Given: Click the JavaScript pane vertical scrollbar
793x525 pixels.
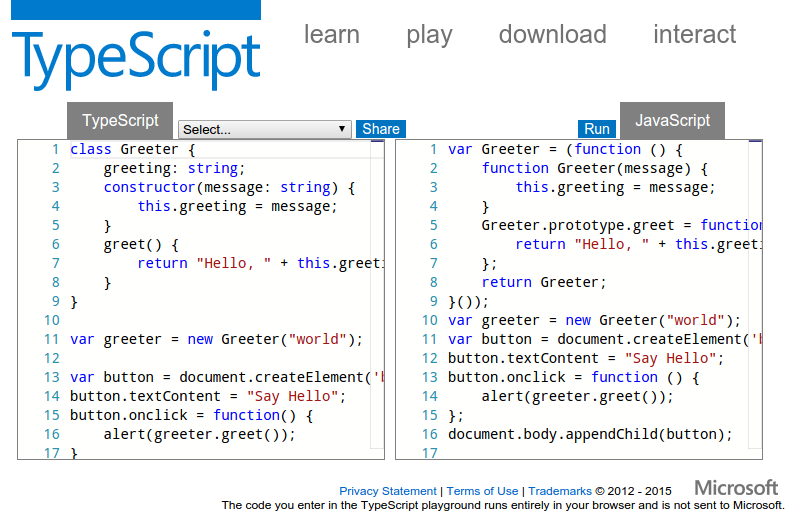Looking at the screenshot, I should pyautogui.click(x=755, y=294).
